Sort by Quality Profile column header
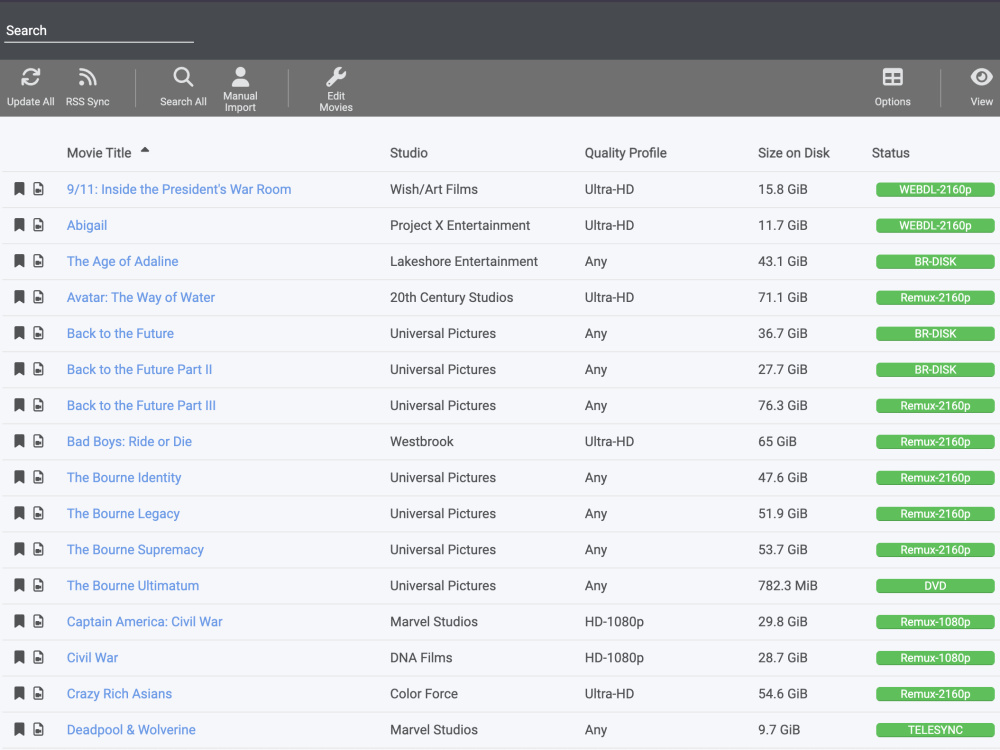 click(x=626, y=153)
